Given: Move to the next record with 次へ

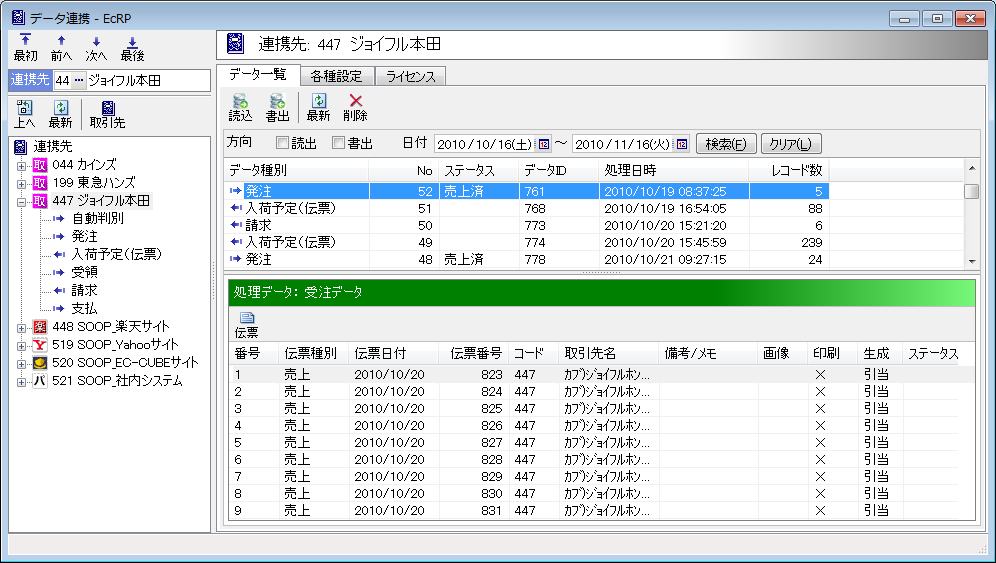Looking at the screenshot, I should 96,48.
